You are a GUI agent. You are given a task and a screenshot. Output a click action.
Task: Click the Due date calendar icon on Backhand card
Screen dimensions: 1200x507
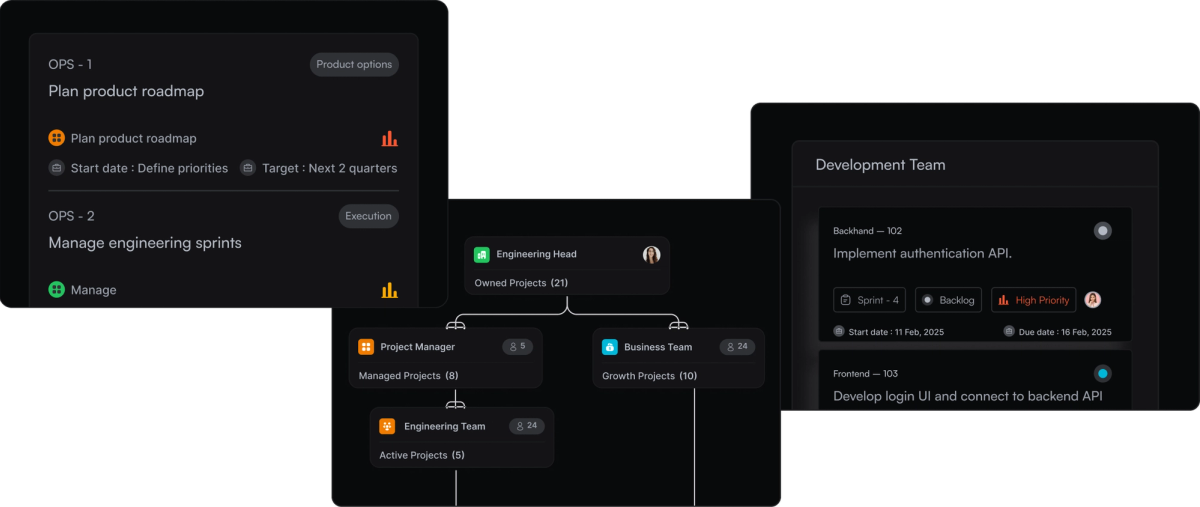click(x=1009, y=331)
